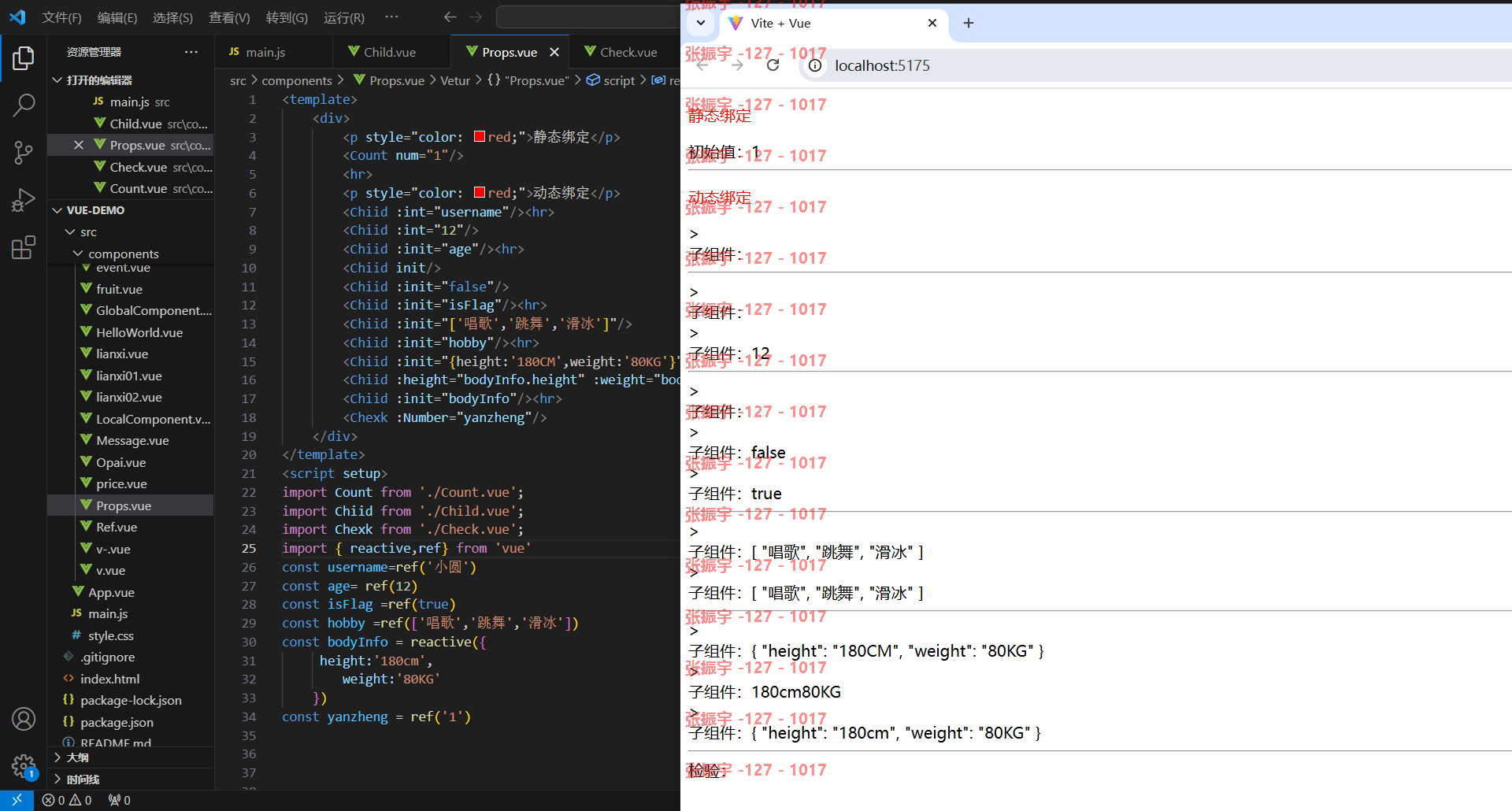This screenshot has height=811, width=1512.
Task: Open Run and Debug view icon
Action: pos(24,200)
